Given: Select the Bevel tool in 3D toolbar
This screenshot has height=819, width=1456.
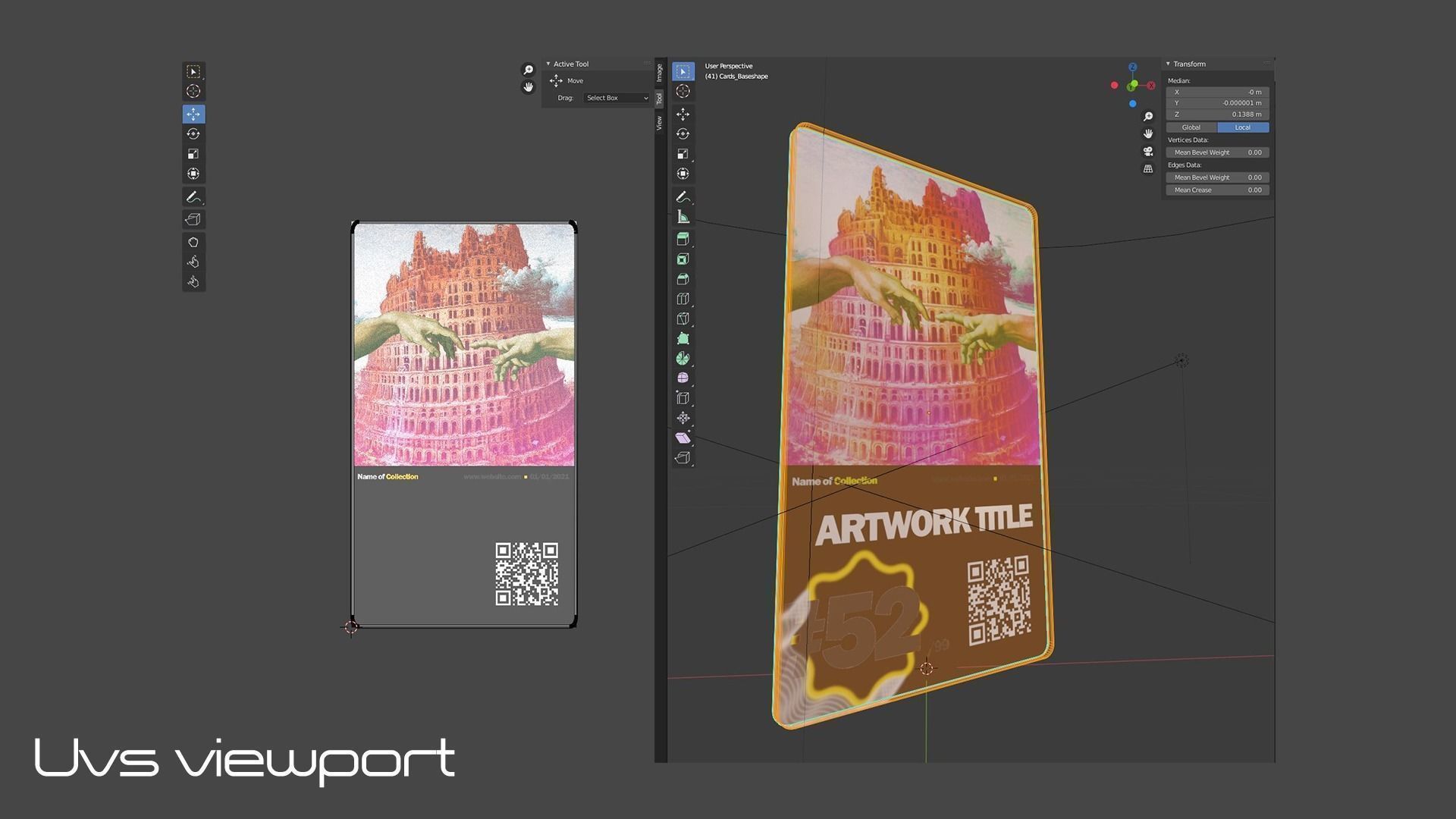Looking at the screenshot, I should pos(682,279).
